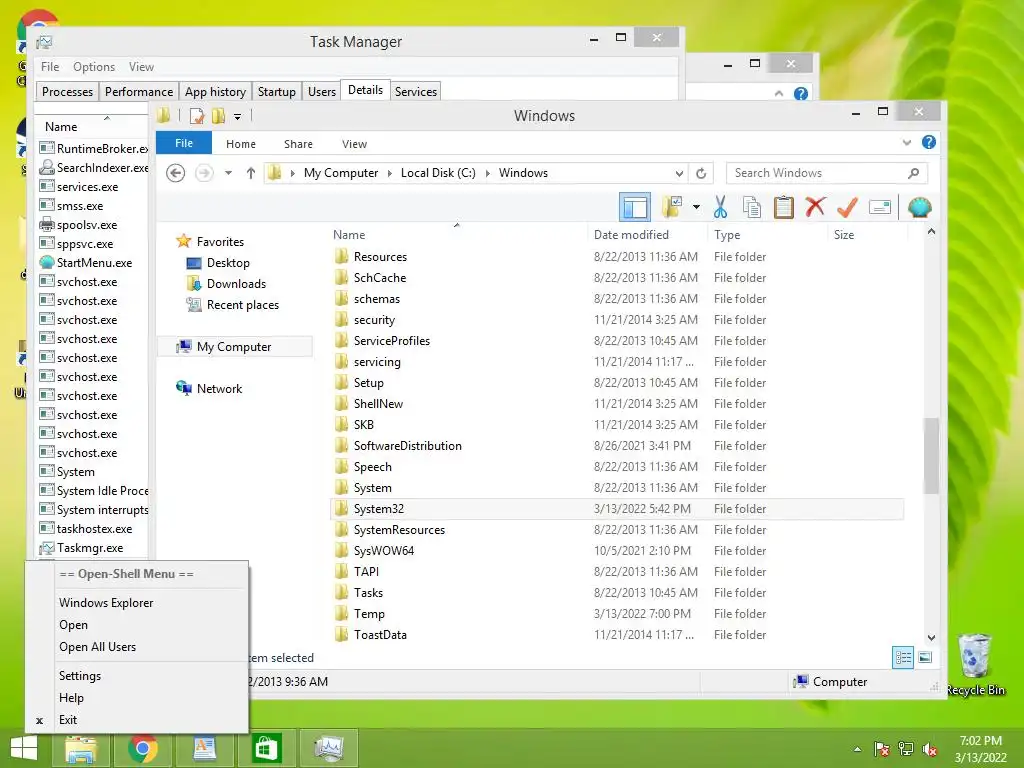Image resolution: width=1024 pixels, height=768 pixels.
Task: Select StartMenu.exe in Task Manager list
Action: pyautogui.click(x=92, y=263)
